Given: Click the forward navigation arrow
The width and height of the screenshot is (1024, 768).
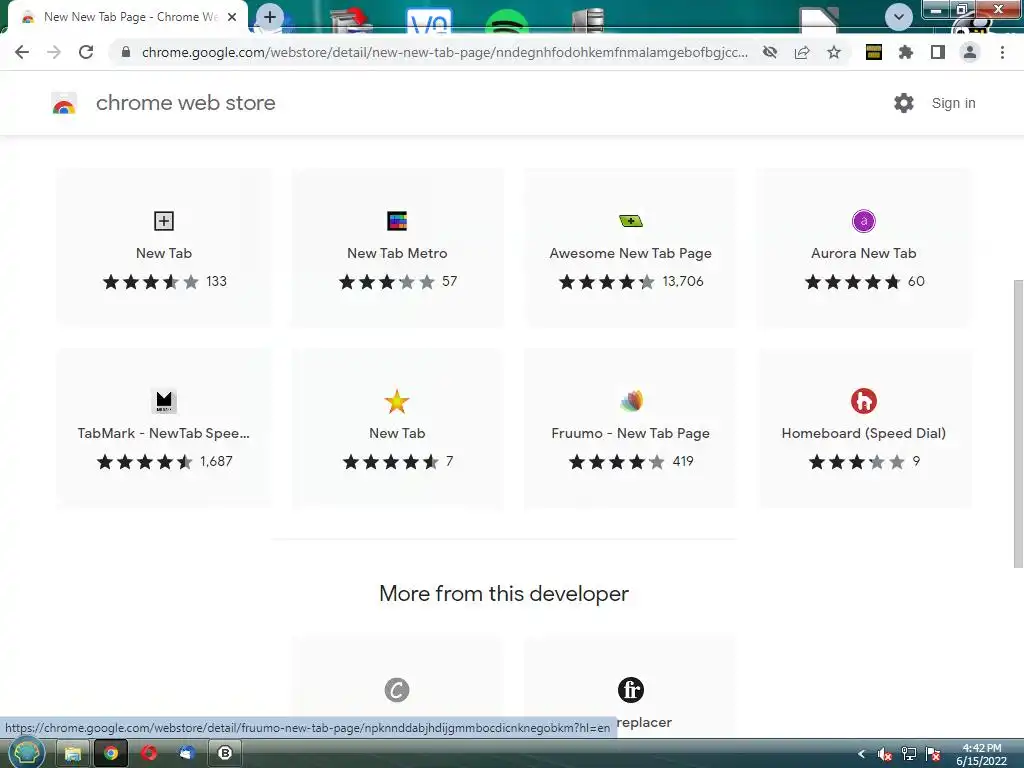Looking at the screenshot, I should [x=54, y=52].
